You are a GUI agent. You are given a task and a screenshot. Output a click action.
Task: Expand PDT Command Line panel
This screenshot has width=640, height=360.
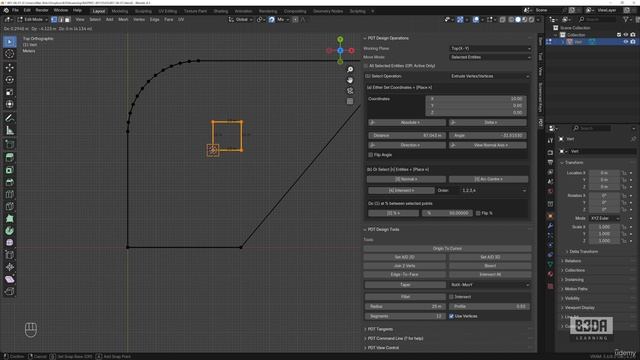[395, 338]
